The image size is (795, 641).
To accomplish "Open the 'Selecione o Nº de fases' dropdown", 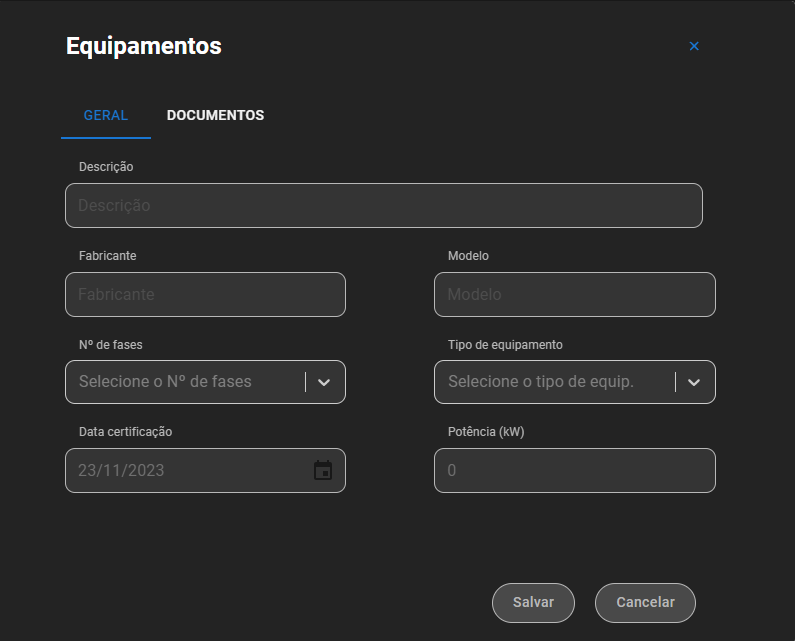I will 185,382.
